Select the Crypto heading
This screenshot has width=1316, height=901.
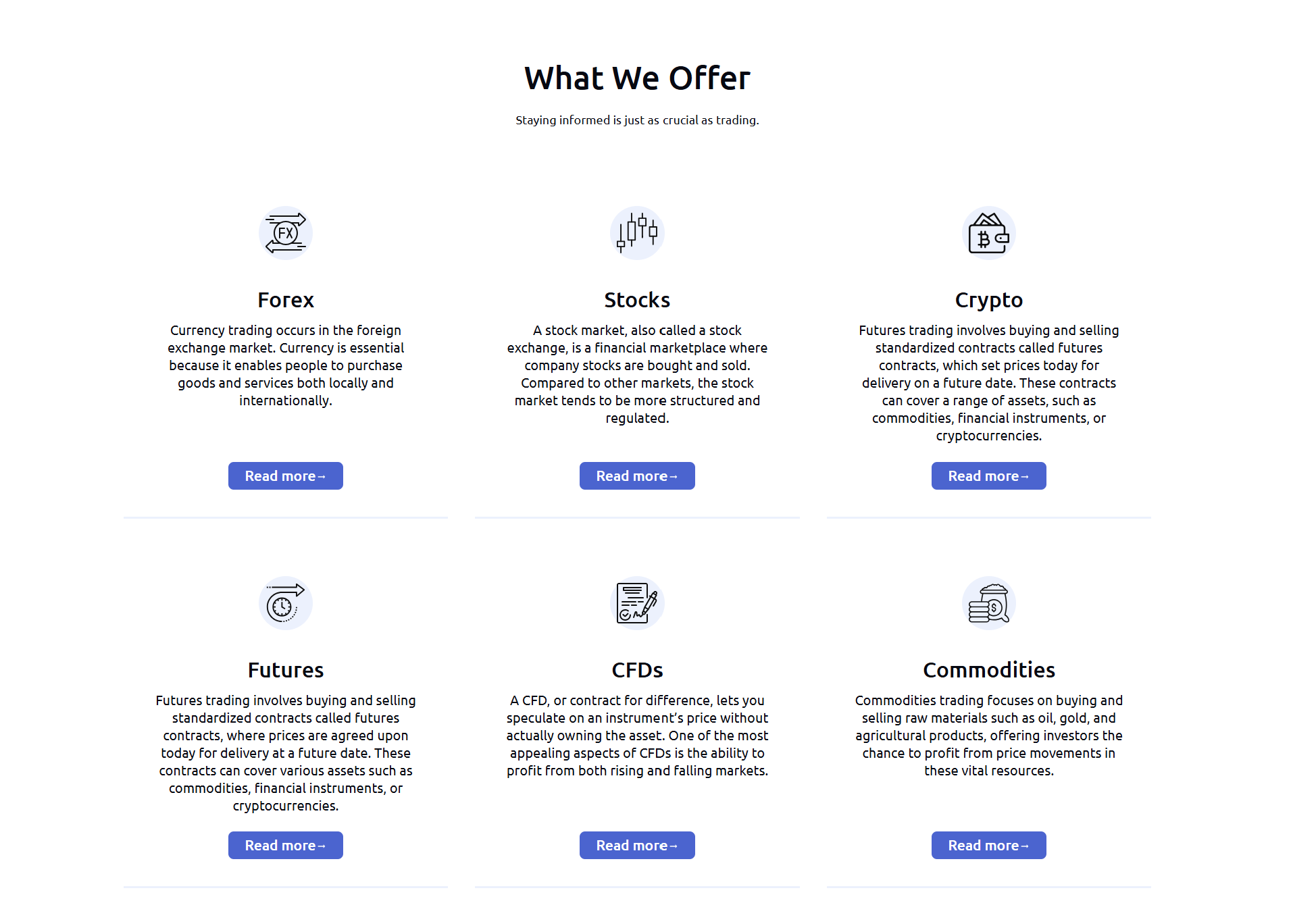[x=988, y=299]
